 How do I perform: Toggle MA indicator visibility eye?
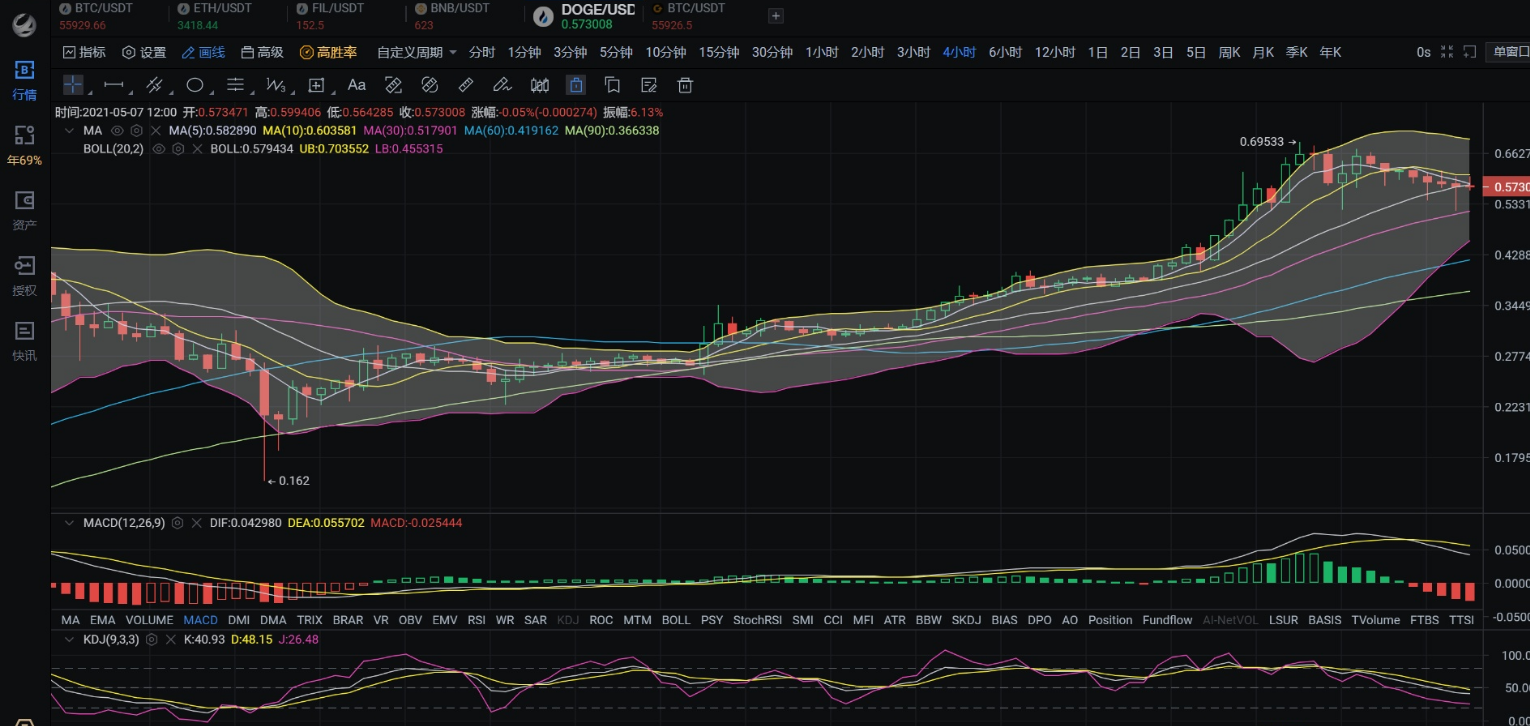click(117, 131)
